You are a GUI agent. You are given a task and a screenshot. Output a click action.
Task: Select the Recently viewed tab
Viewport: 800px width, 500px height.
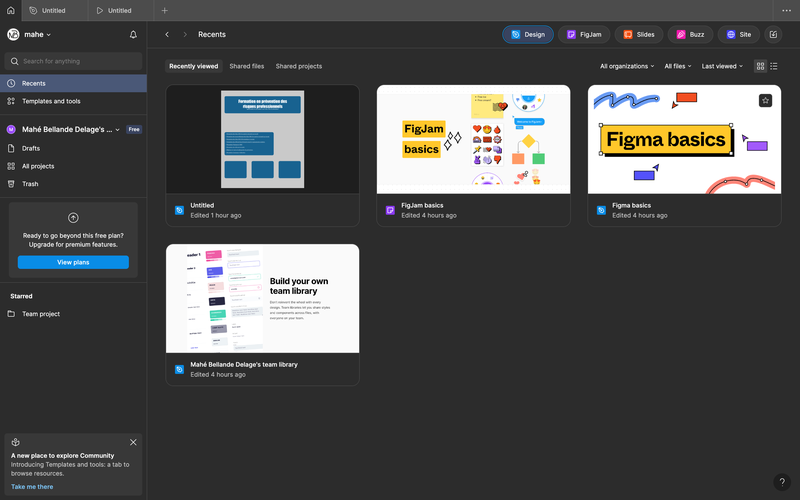pyautogui.click(x=193, y=66)
